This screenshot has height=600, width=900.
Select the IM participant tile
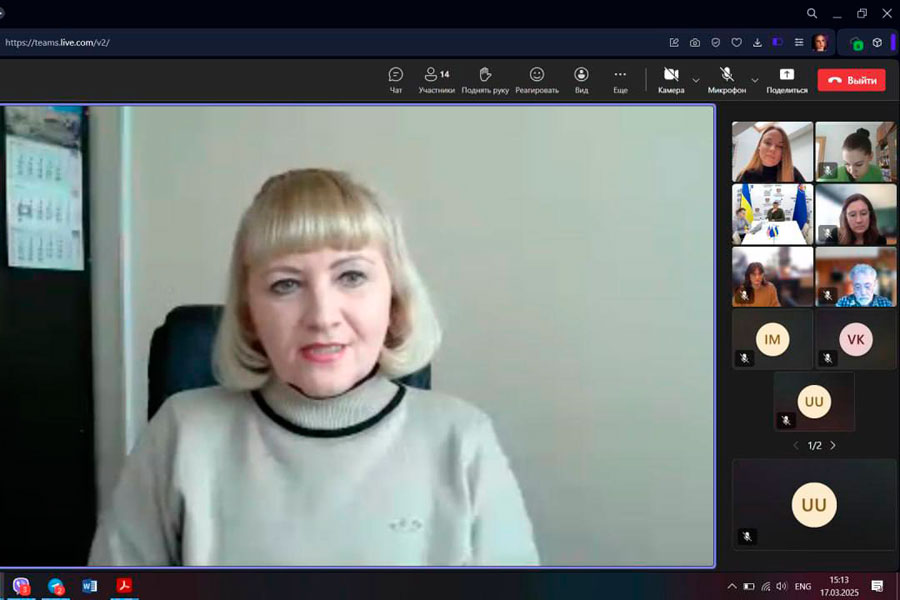click(x=772, y=340)
